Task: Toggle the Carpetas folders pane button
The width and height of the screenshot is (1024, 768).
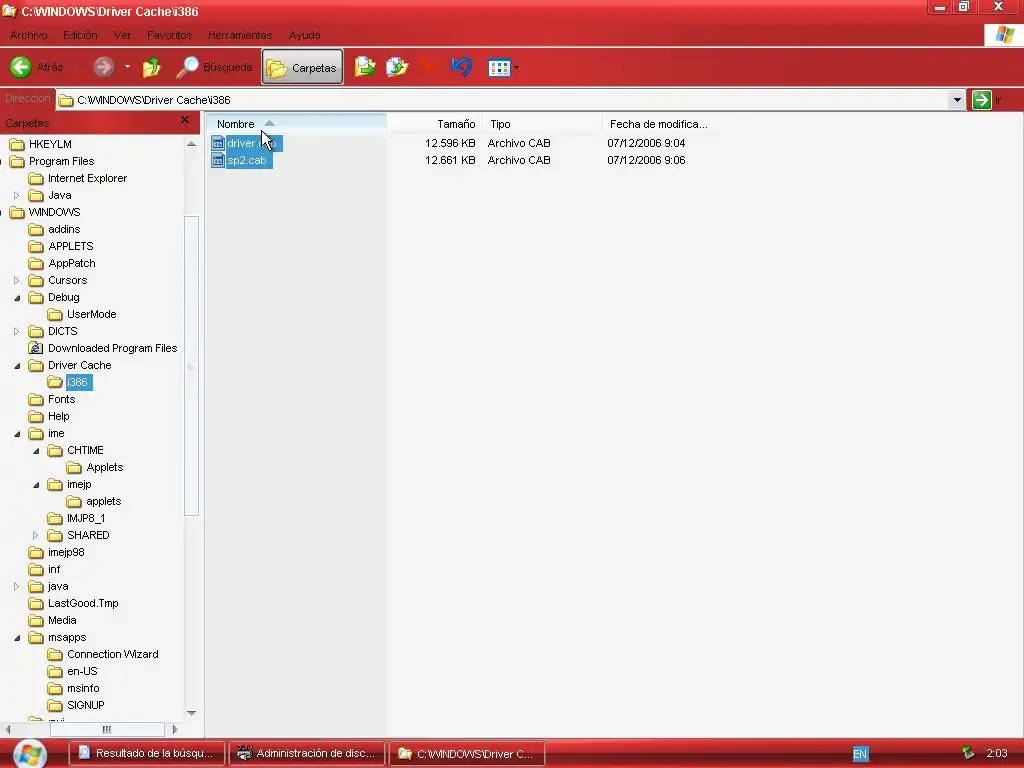Action: coord(302,67)
